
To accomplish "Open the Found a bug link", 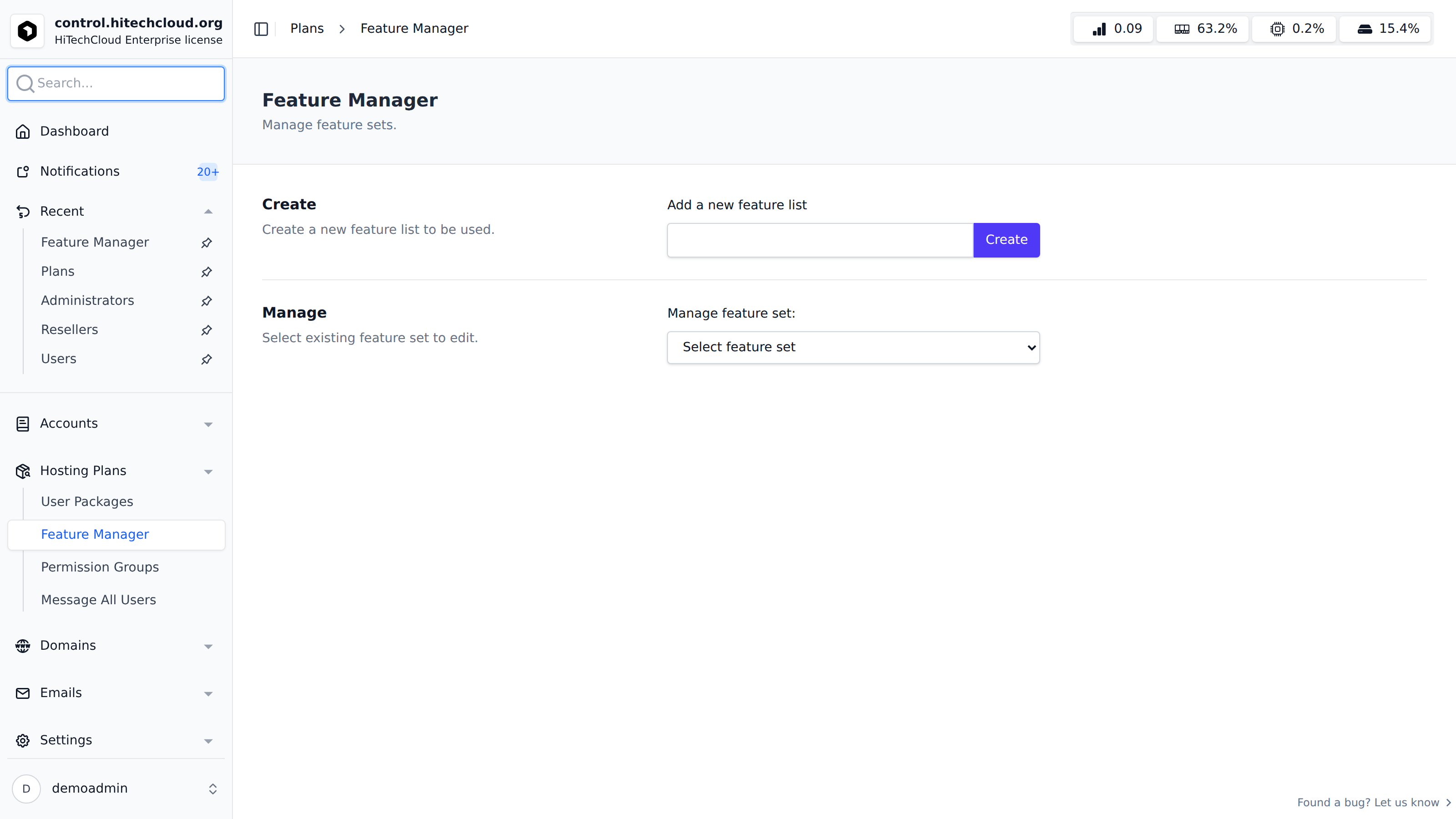I will click(x=1374, y=803).
